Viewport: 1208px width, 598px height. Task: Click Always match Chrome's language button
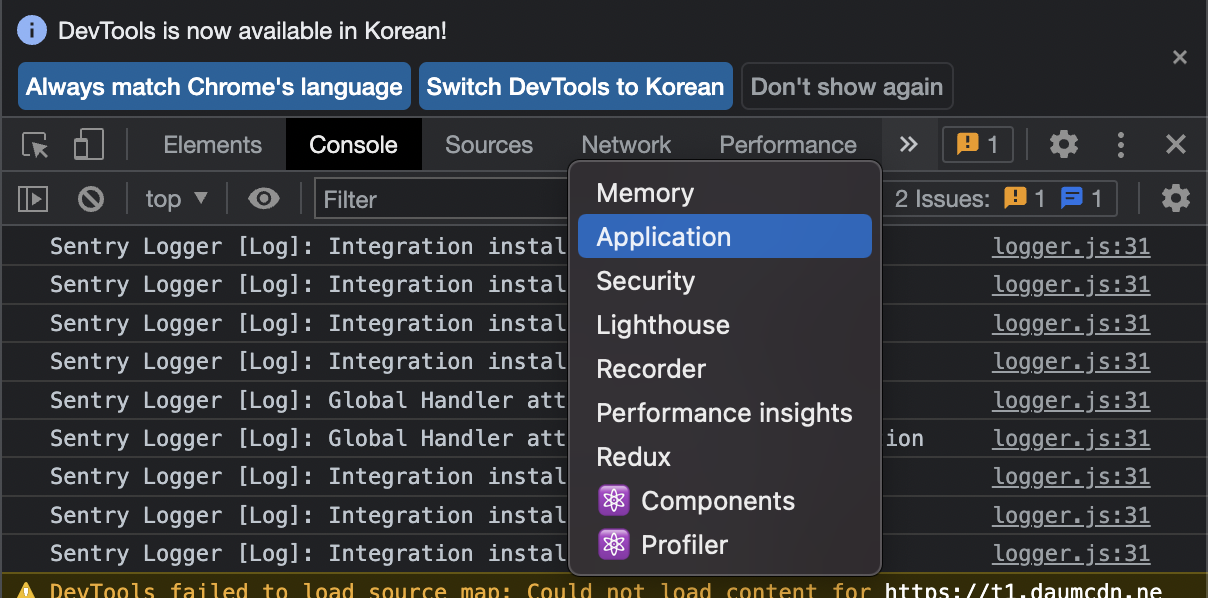click(214, 87)
